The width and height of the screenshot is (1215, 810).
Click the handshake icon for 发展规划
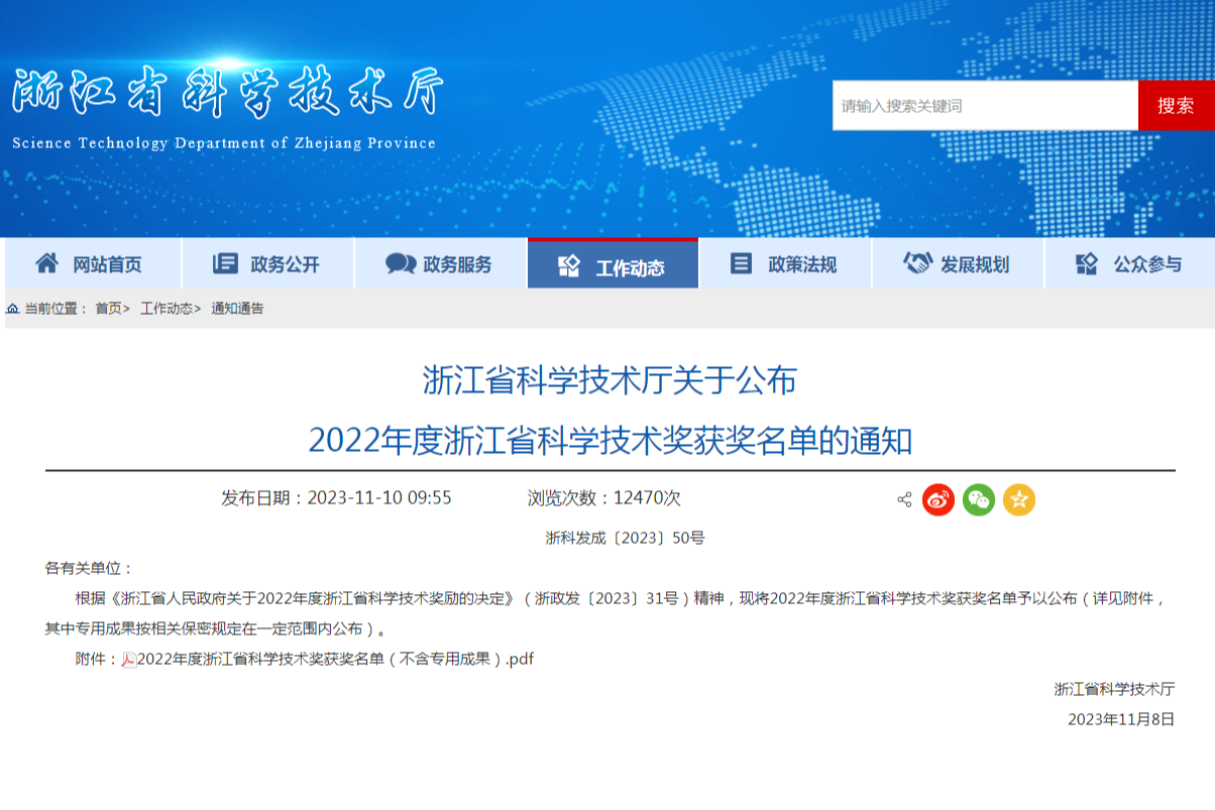tap(917, 264)
